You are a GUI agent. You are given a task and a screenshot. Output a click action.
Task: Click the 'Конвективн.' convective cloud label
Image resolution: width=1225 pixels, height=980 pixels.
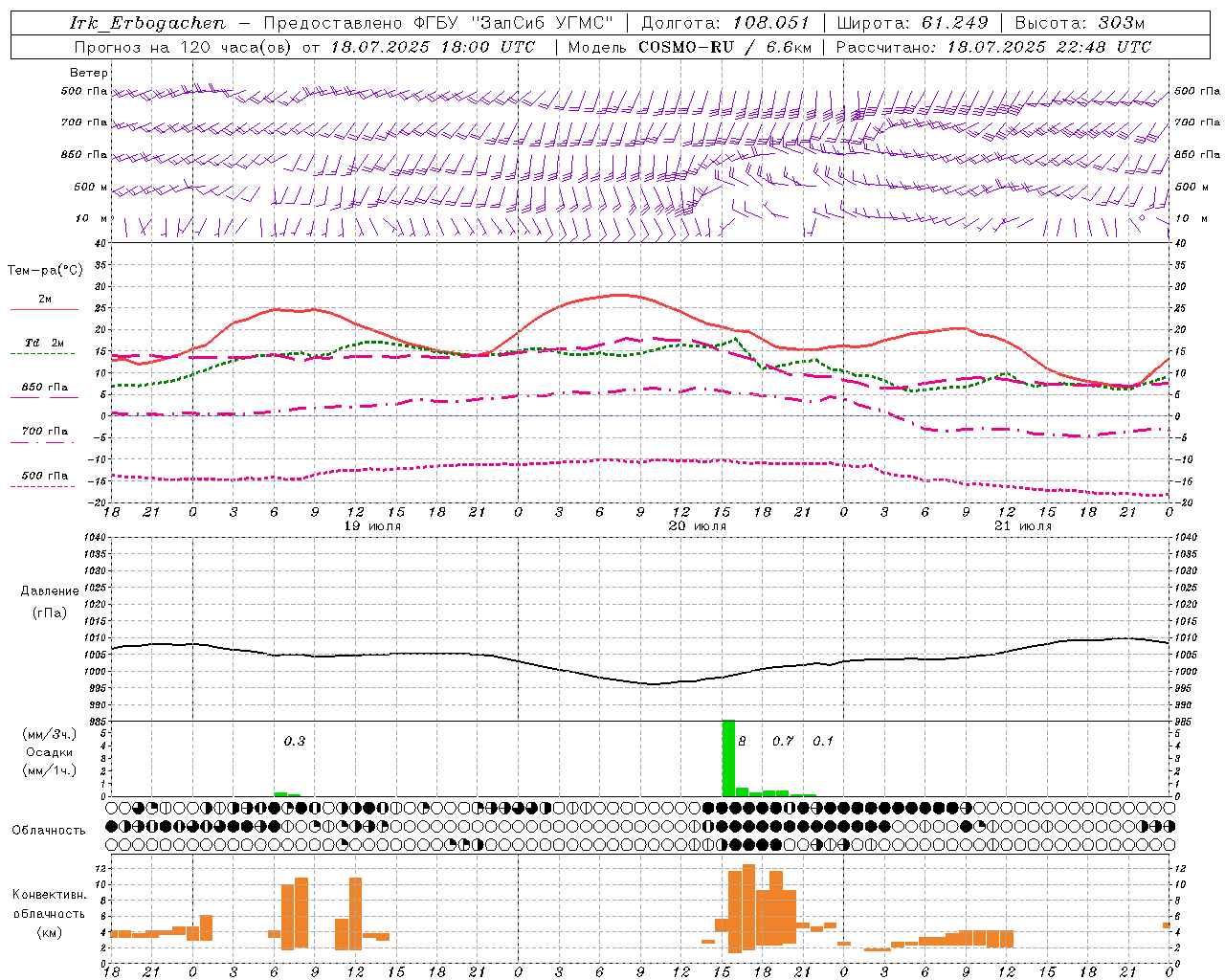coord(50,895)
